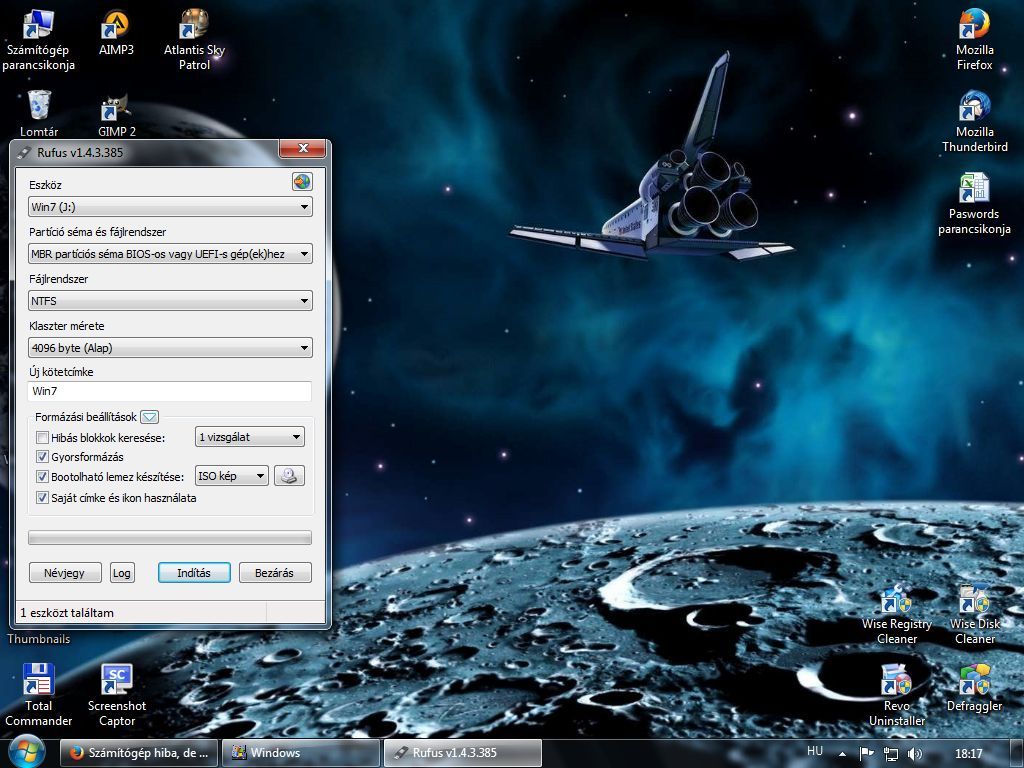The width and height of the screenshot is (1024, 768).
Task: Click the Névjegy button
Action: coord(65,573)
